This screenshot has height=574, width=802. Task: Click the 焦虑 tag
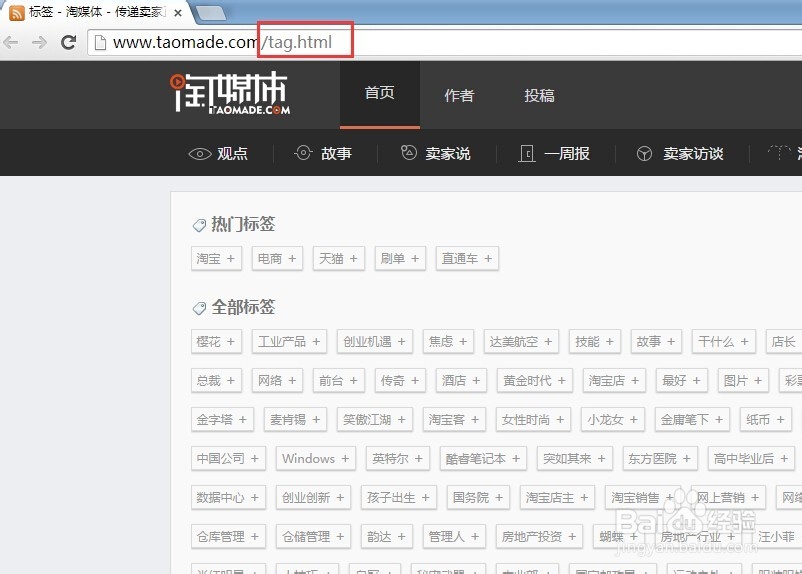tap(448, 341)
